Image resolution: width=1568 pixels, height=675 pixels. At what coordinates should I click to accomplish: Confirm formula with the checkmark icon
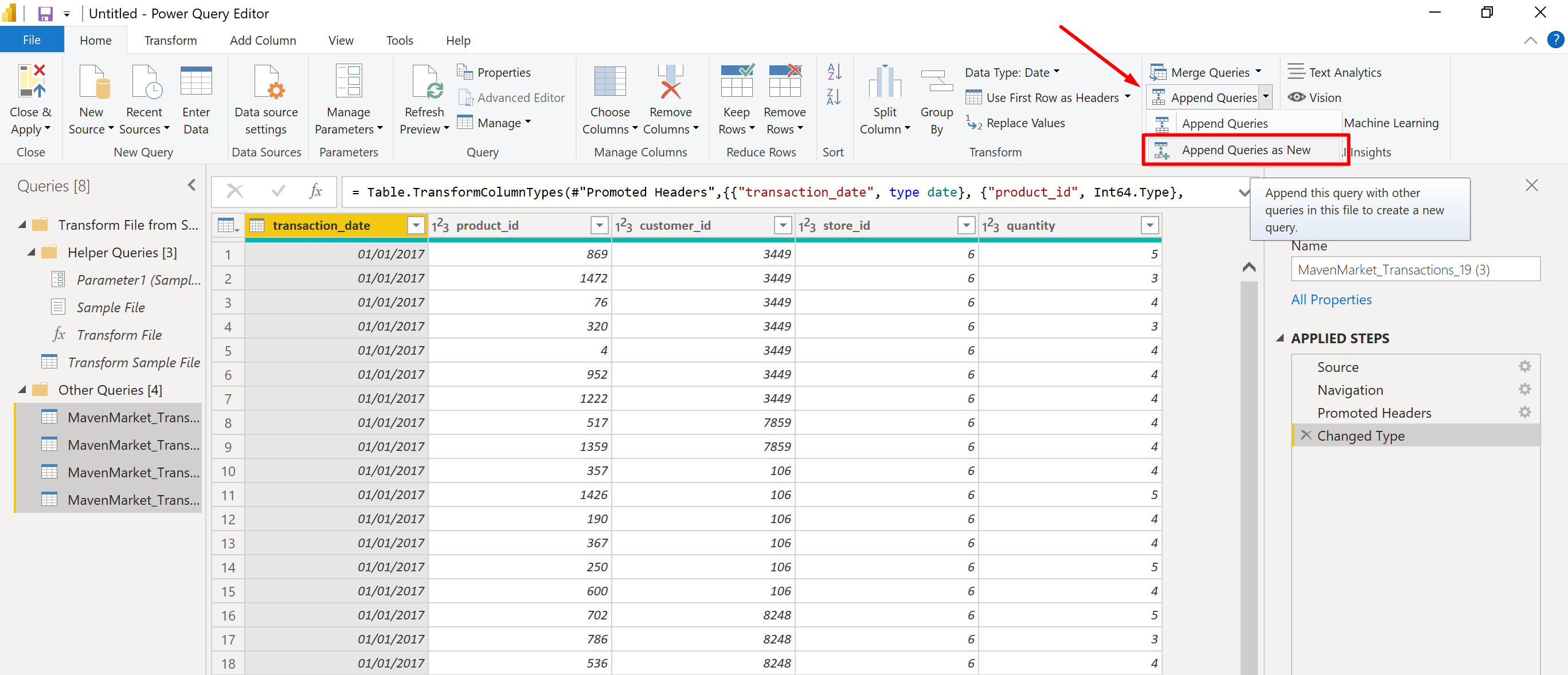click(x=278, y=191)
